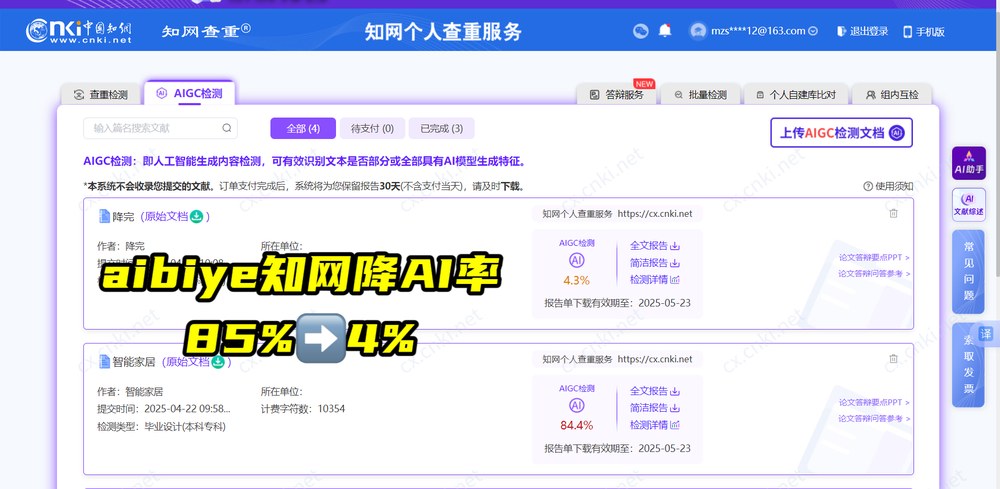Screen dimensions: 1000x489
Task: Open 论文答辩问答参考 for 智能家居
Action: coord(874,418)
